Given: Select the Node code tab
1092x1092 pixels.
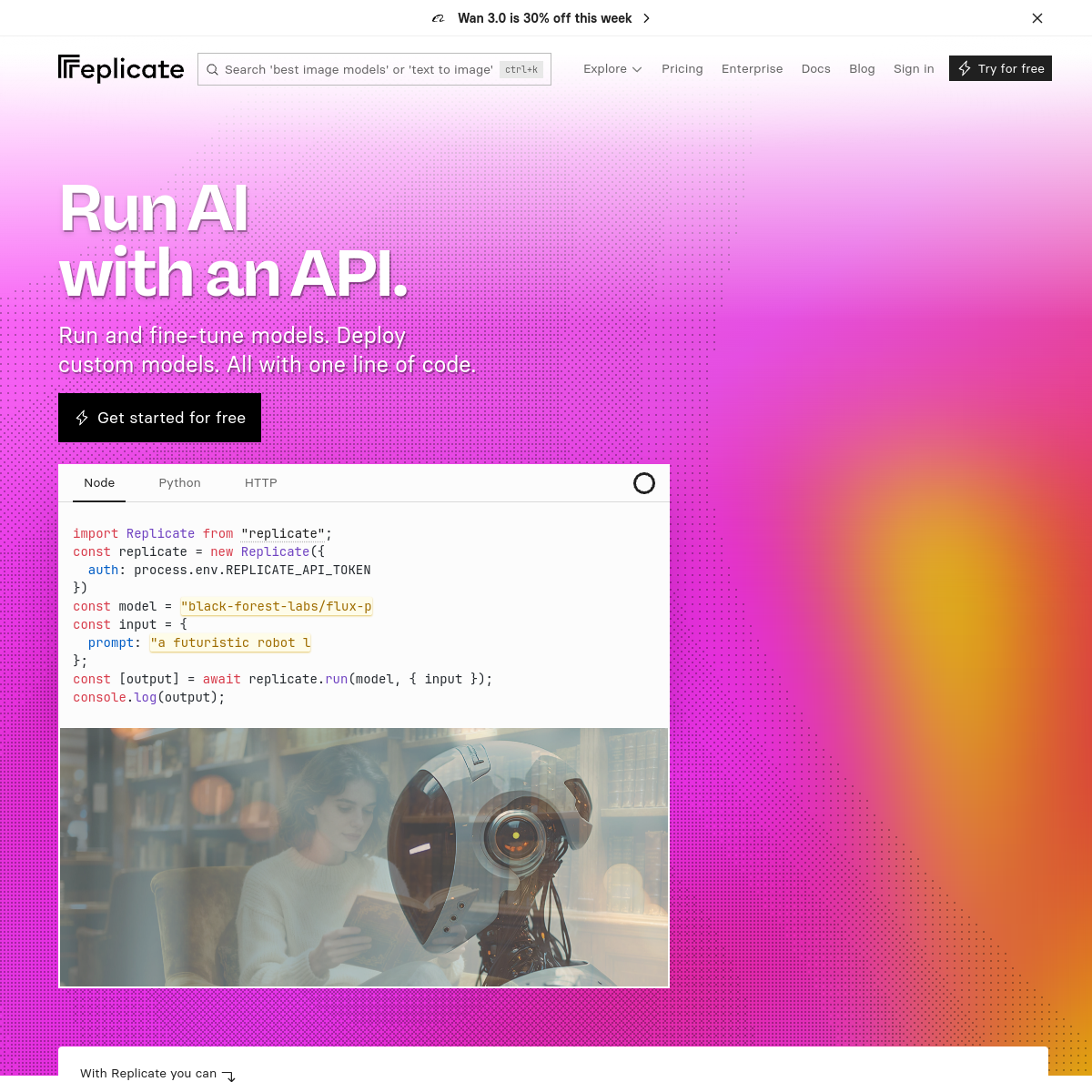Looking at the screenshot, I should tap(99, 483).
